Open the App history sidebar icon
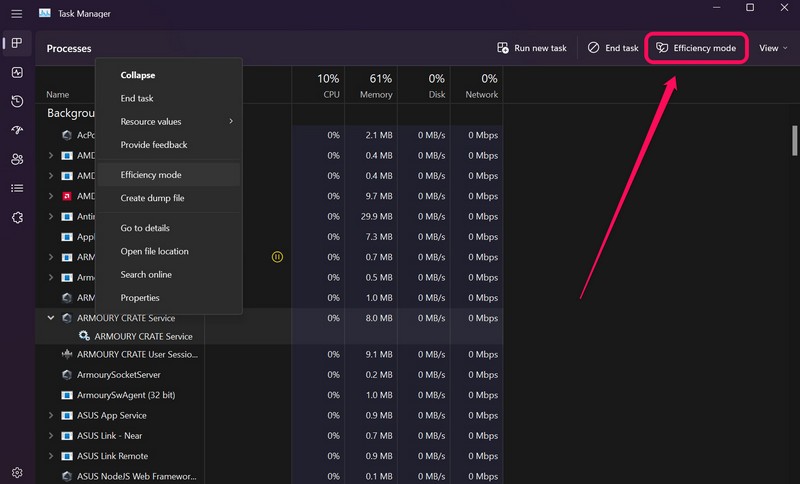800x484 pixels. point(17,101)
